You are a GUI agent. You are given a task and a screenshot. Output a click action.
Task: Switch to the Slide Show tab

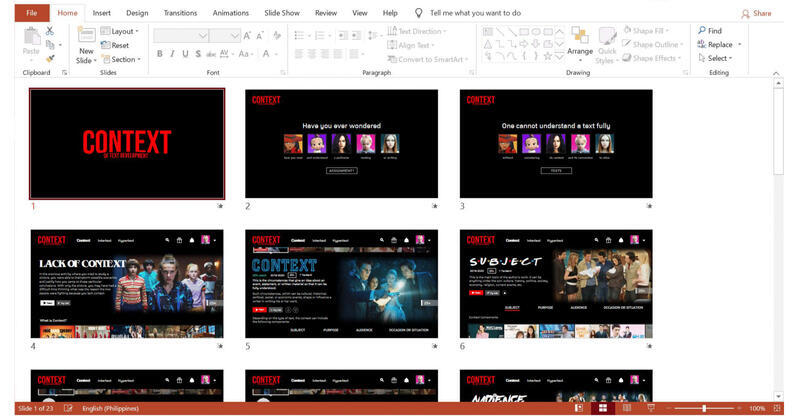click(x=282, y=13)
